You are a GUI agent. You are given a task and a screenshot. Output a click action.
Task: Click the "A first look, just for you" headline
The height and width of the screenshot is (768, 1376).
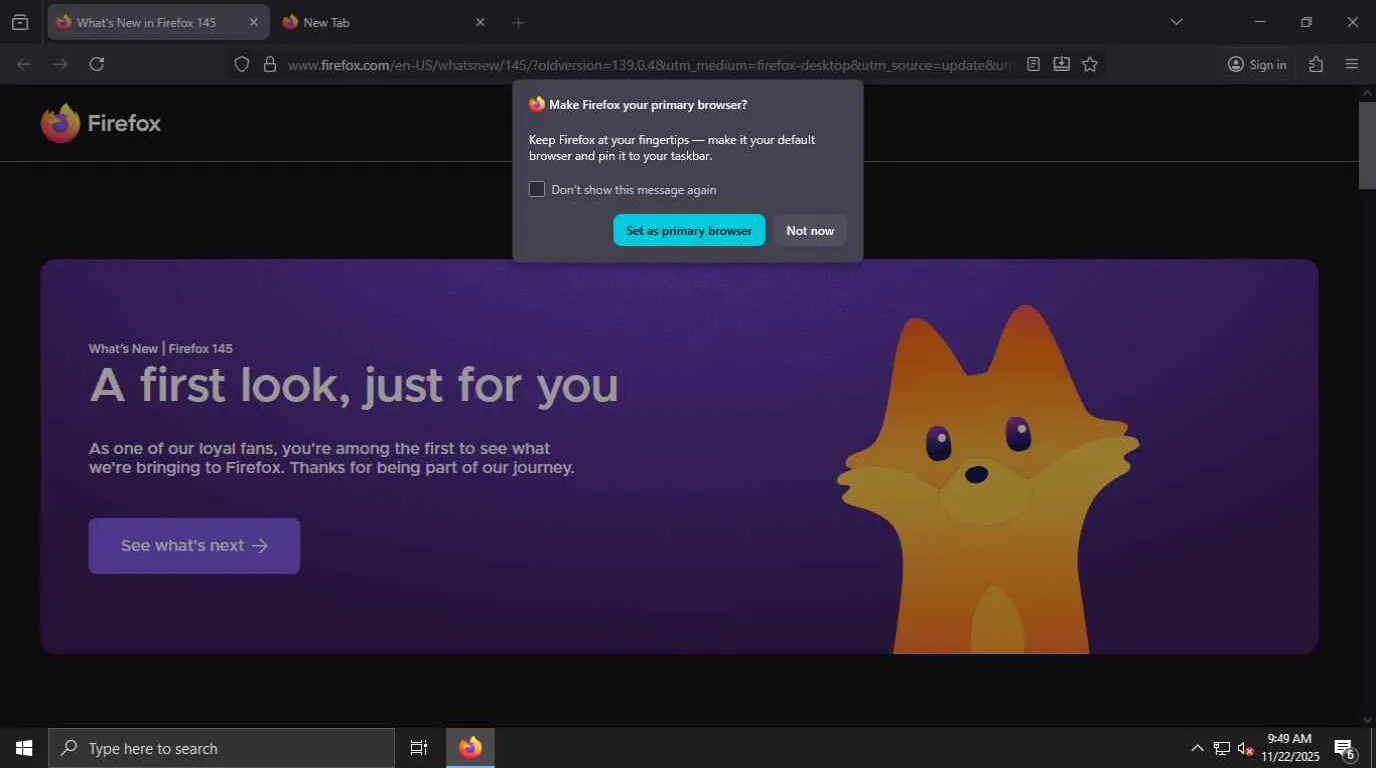(354, 386)
